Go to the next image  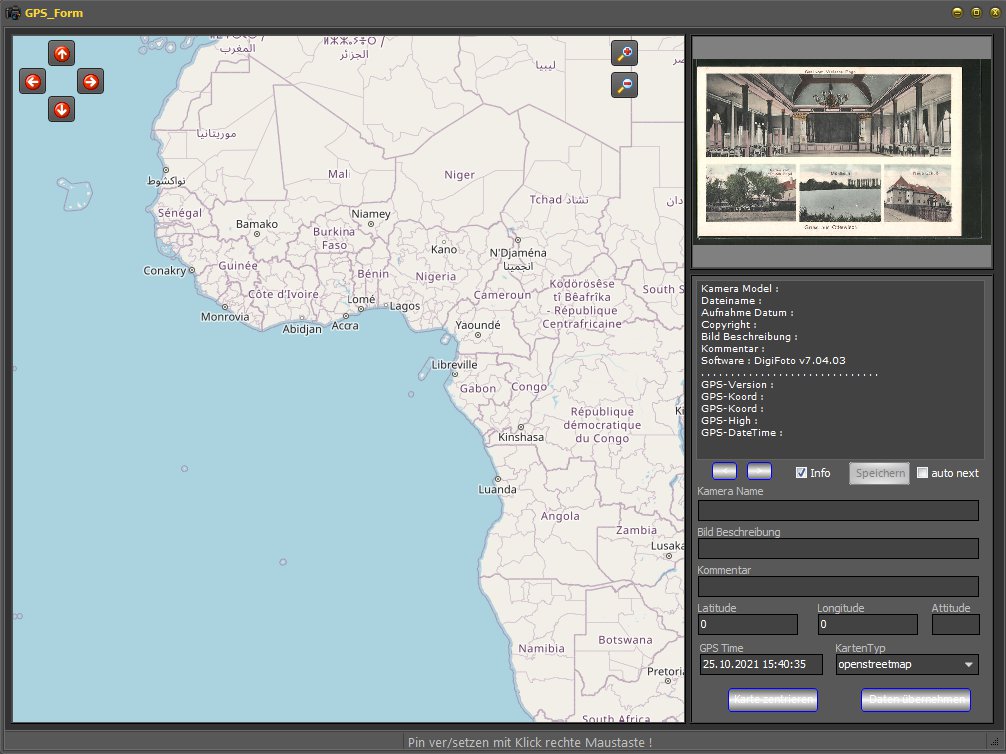point(759,472)
